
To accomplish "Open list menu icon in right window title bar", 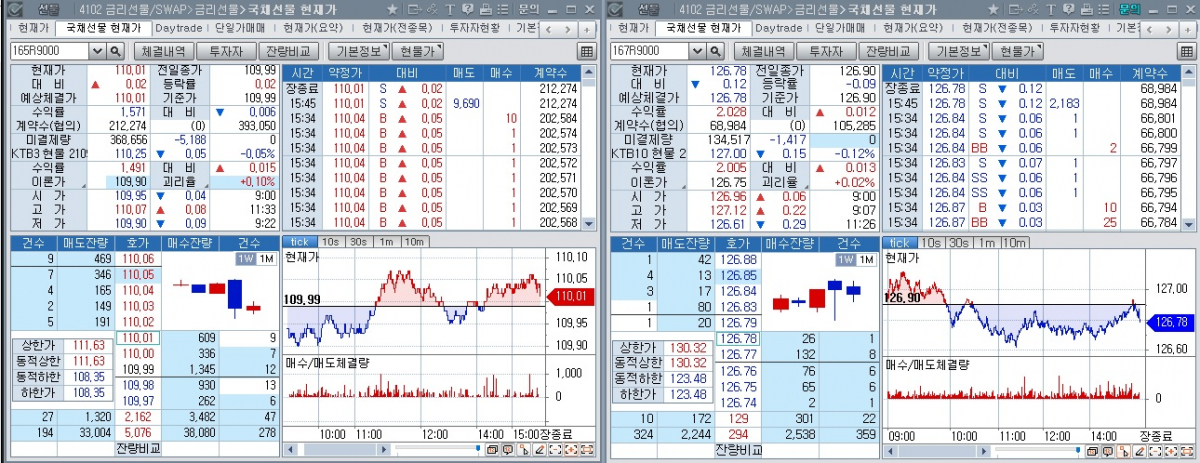I will (1104, 9).
